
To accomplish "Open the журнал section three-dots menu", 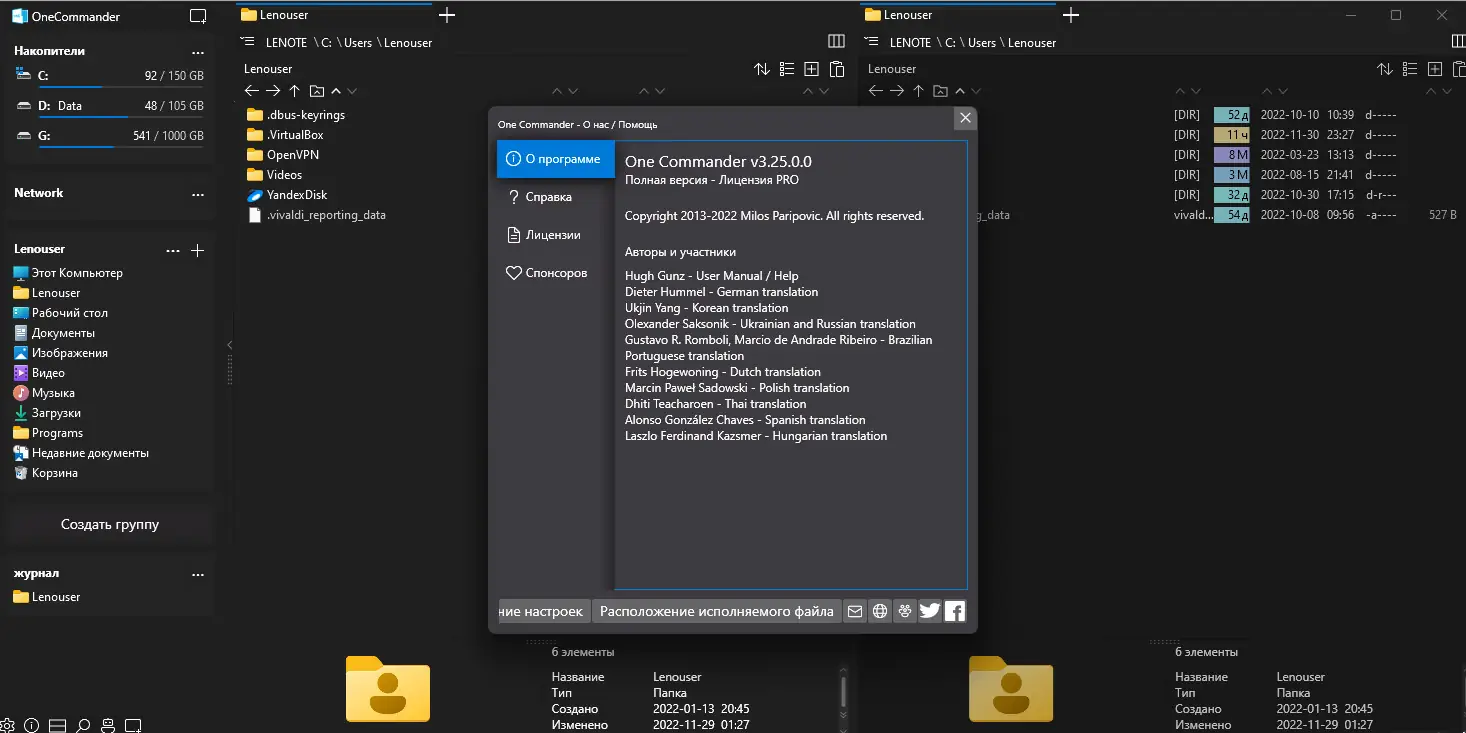I will click(x=198, y=574).
